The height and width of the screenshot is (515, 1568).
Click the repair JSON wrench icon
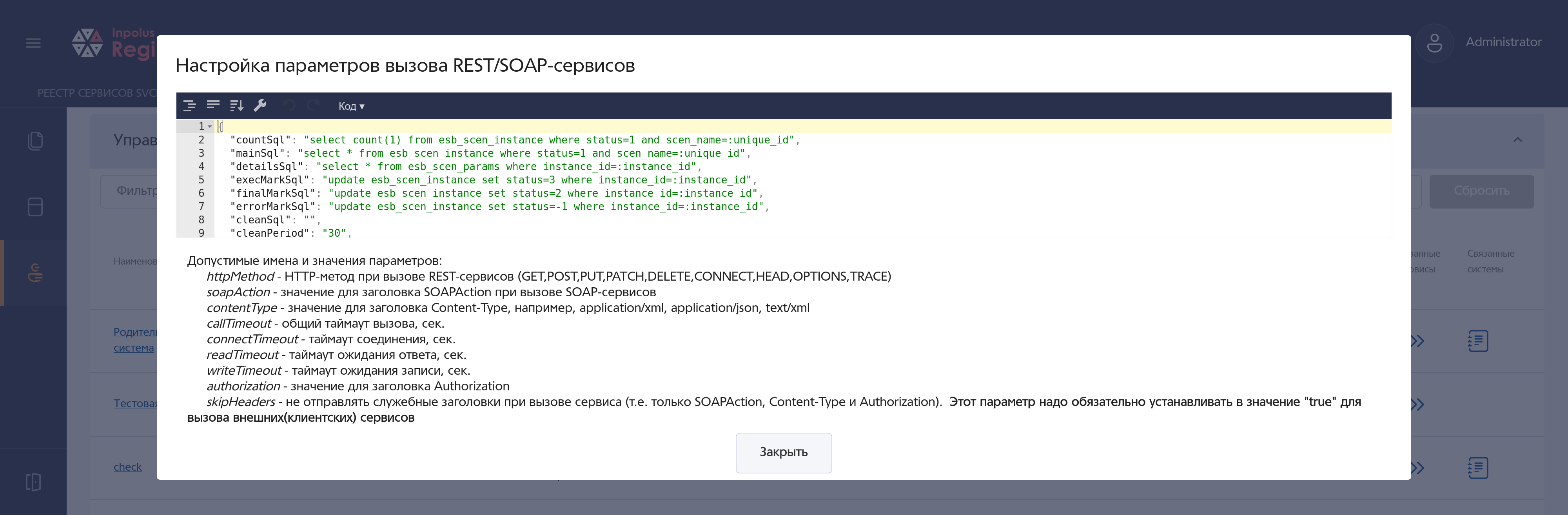261,106
